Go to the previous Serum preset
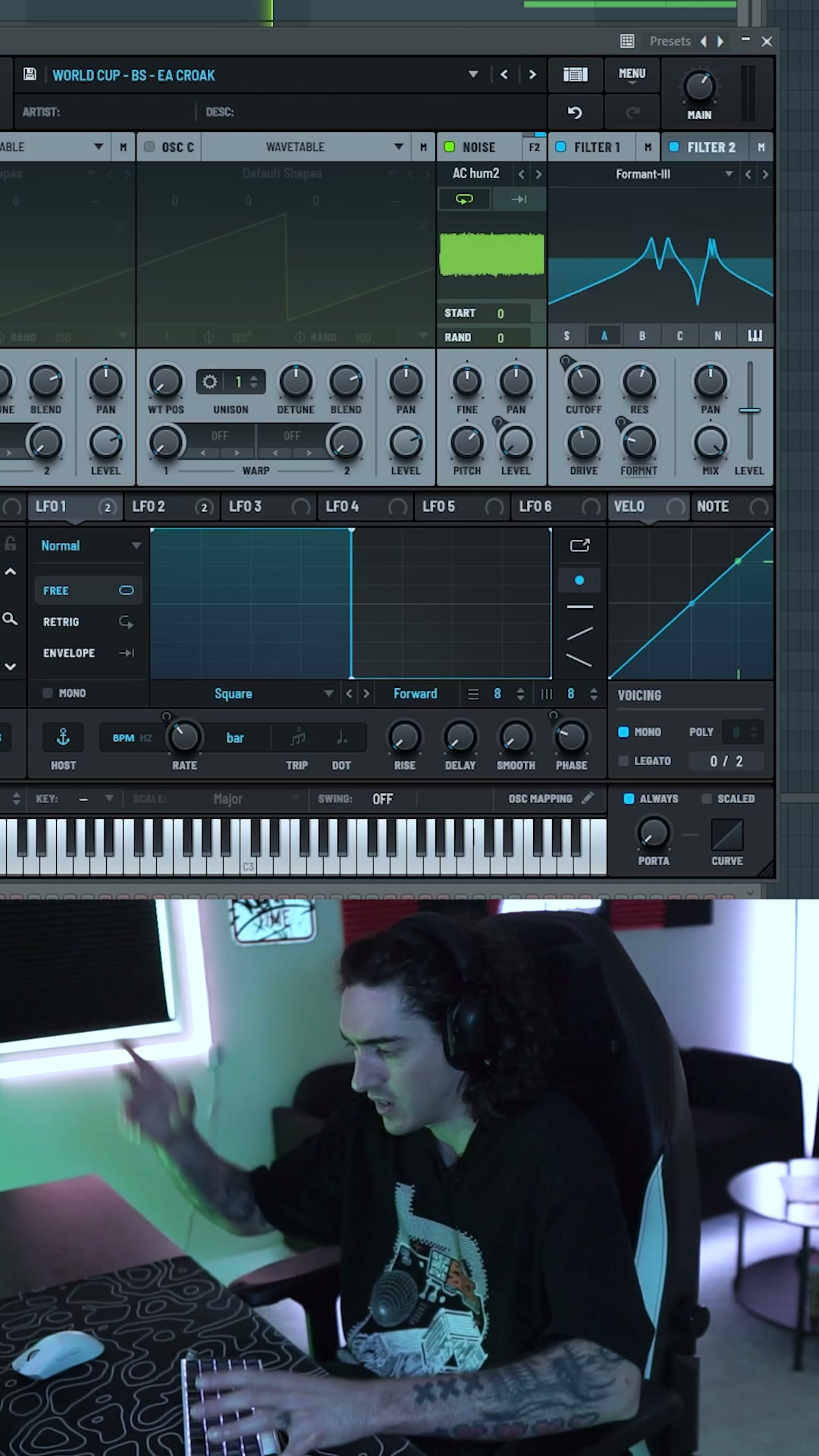 tap(504, 74)
